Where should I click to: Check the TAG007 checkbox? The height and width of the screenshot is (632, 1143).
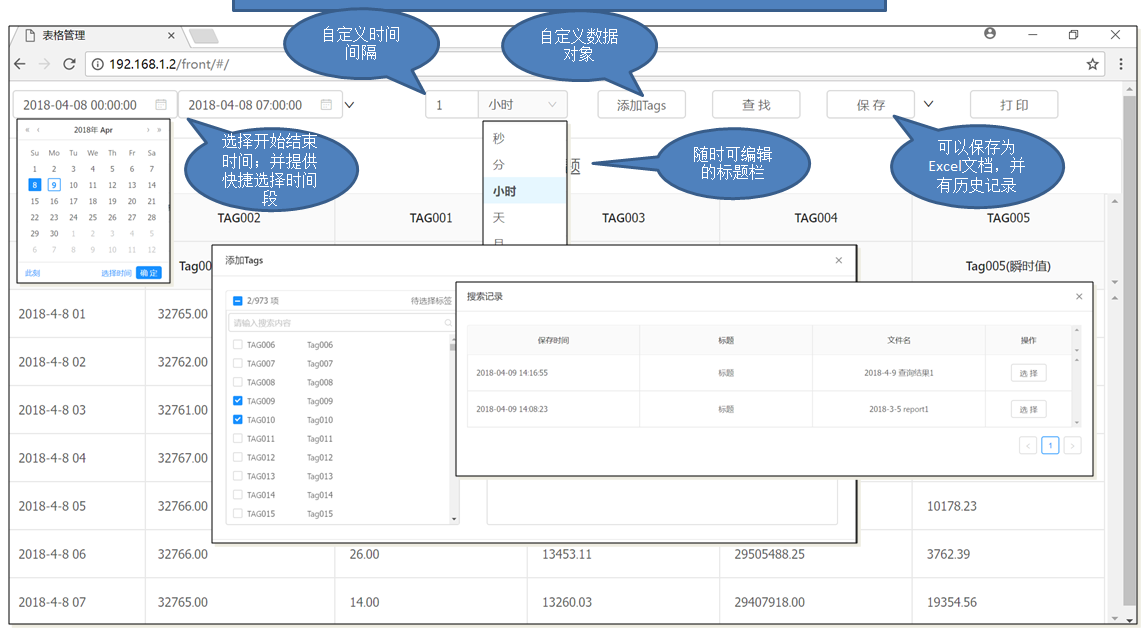[238, 363]
